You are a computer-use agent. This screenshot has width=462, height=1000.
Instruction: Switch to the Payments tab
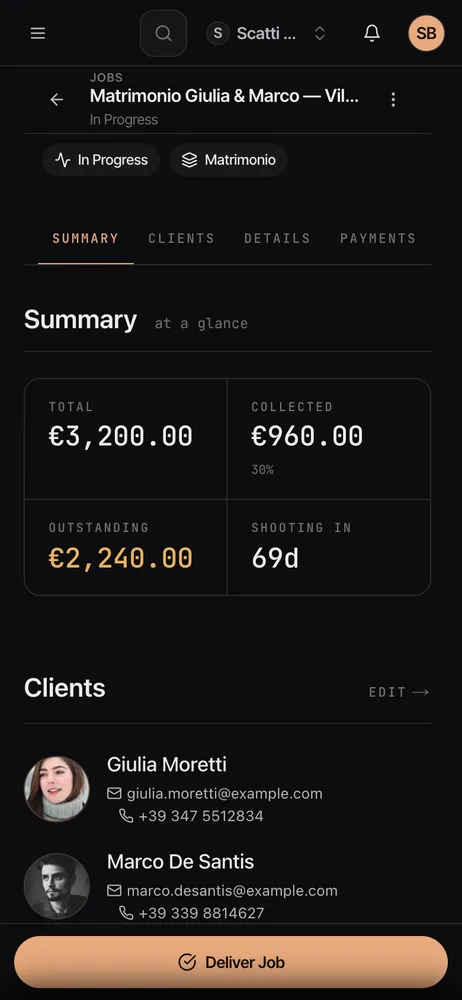[x=378, y=239]
